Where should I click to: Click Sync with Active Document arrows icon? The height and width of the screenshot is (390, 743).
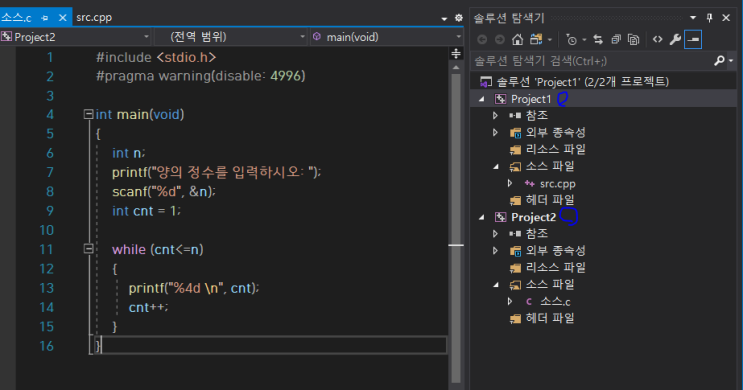598,40
